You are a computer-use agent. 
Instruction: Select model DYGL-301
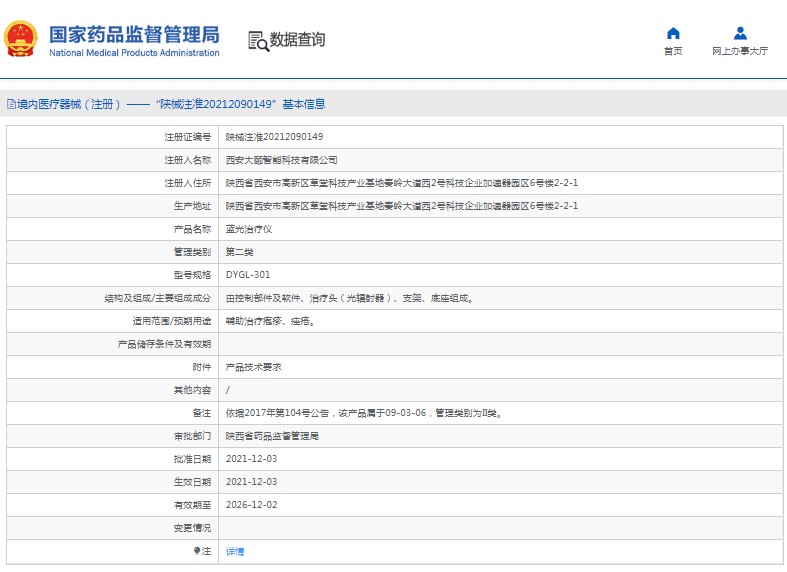(x=248, y=275)
